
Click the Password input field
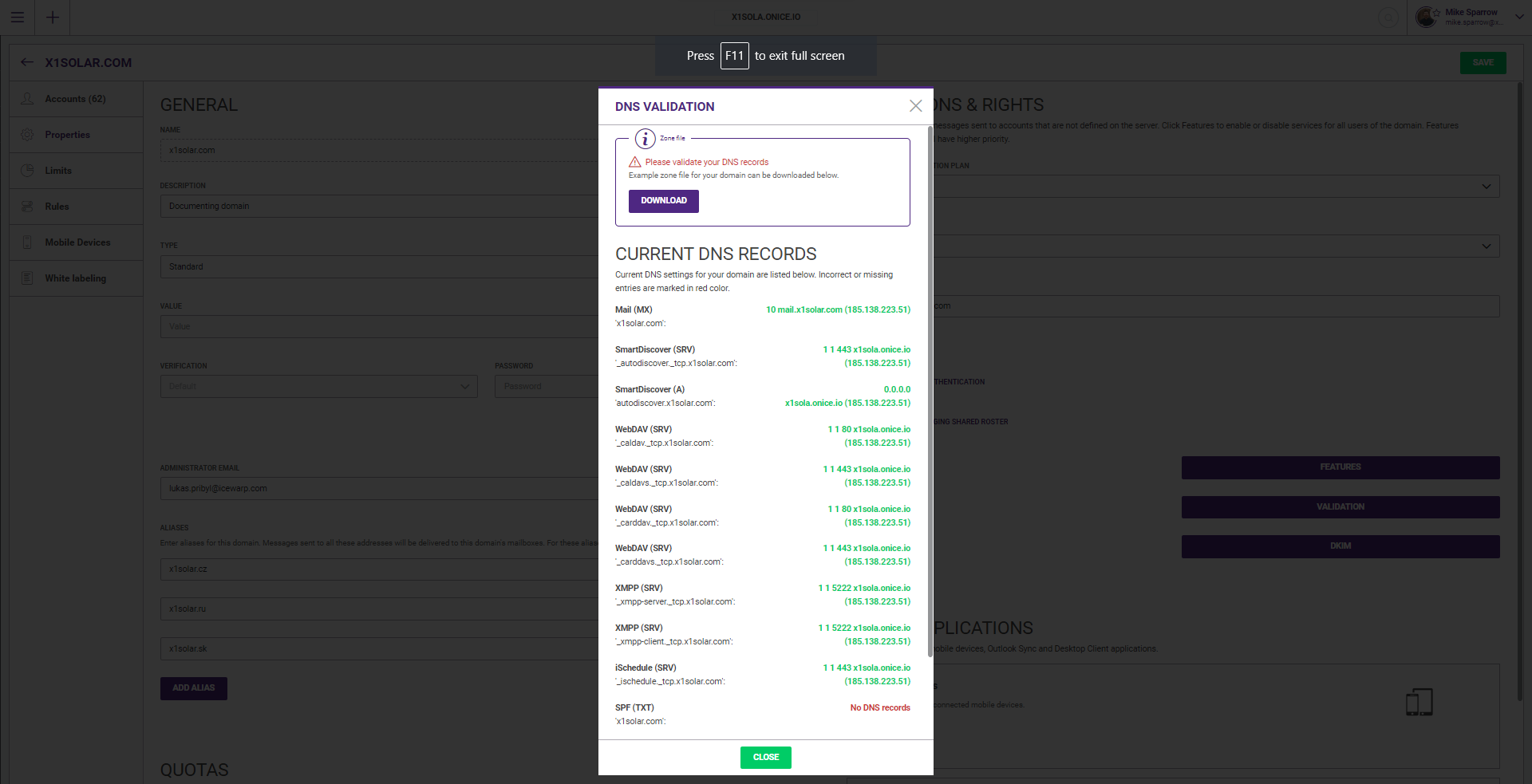pyautogui.click(x=547, y=386)
